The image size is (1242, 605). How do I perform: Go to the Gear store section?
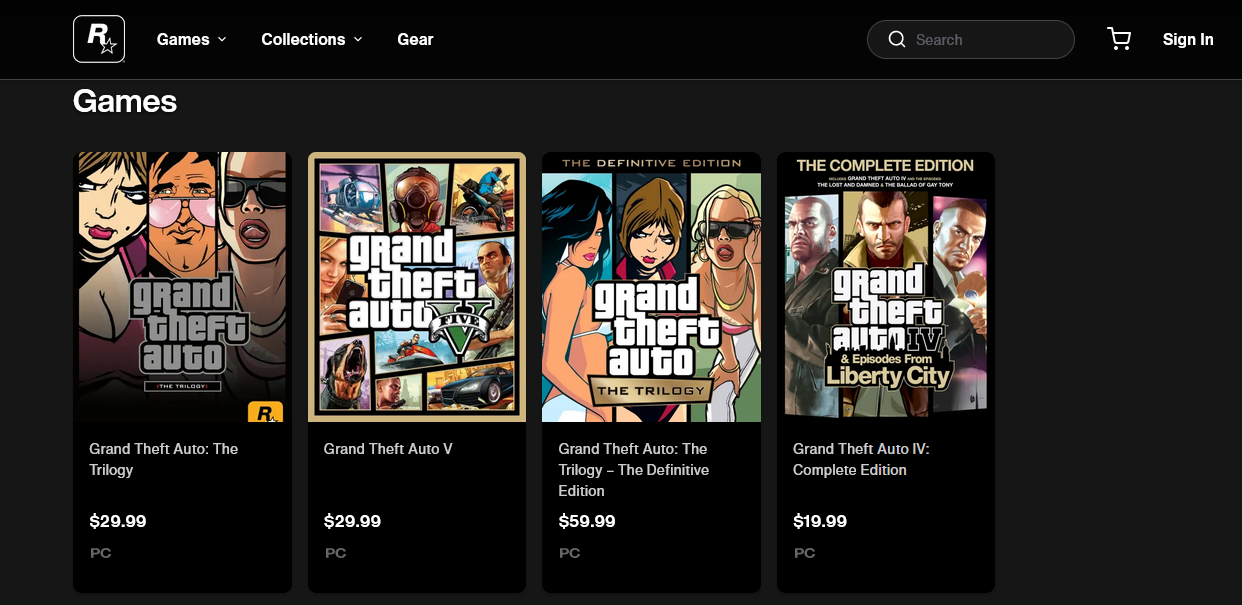[415, 39]
